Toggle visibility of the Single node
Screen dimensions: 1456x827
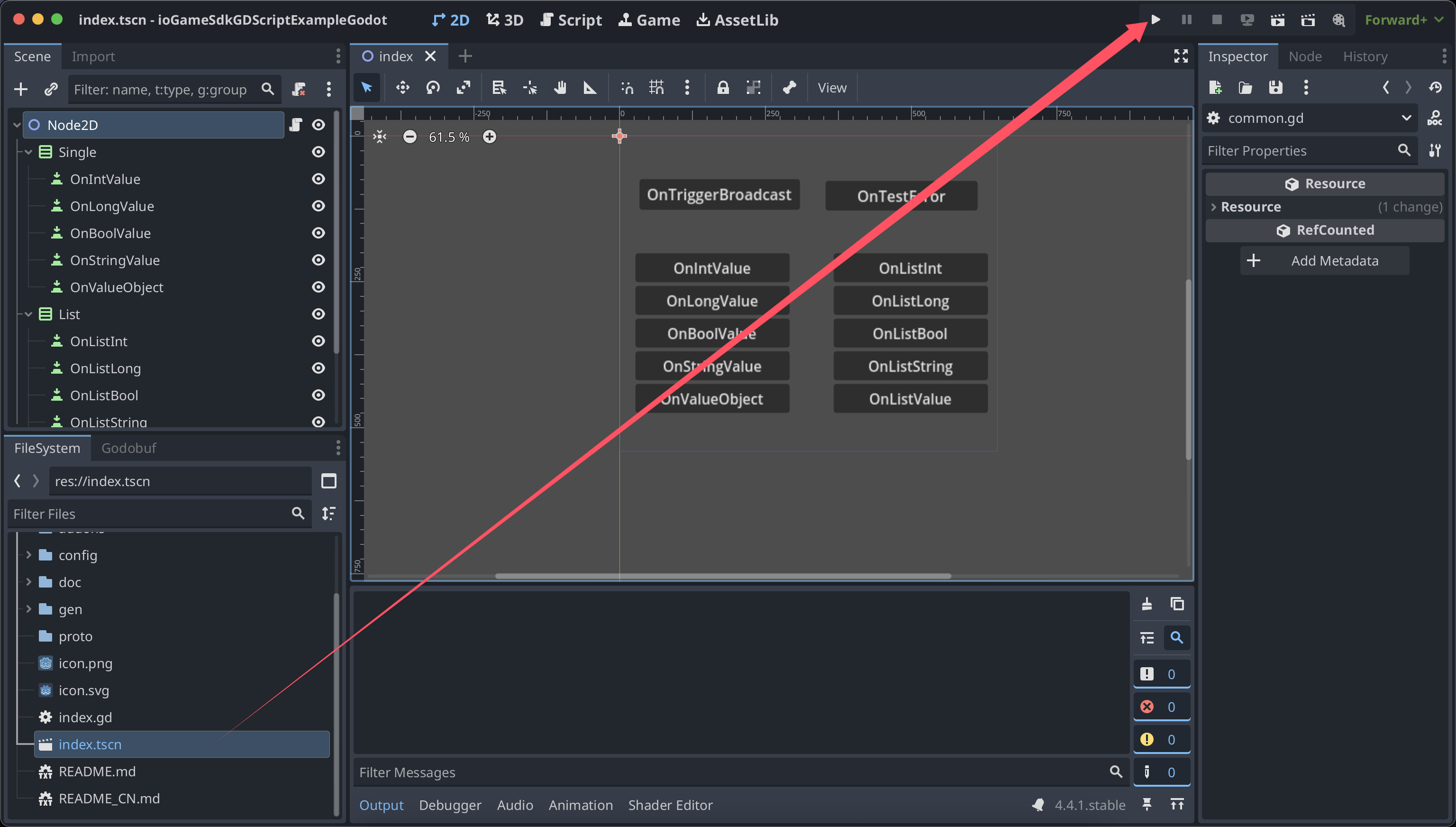pos(318,152)
